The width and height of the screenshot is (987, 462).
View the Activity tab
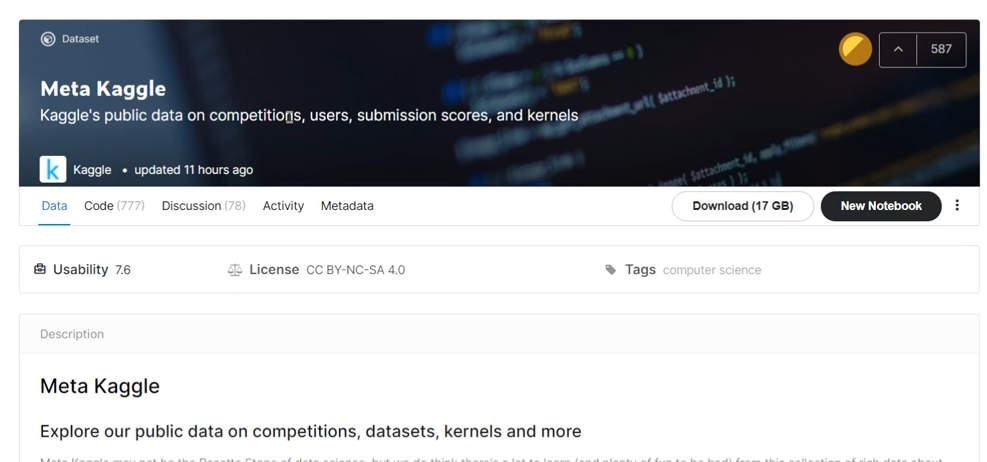283,206
